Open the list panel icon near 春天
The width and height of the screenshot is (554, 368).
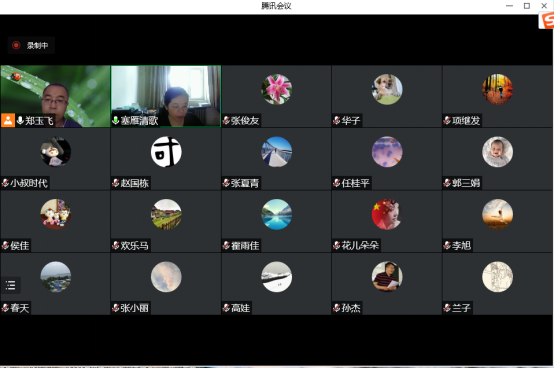point(10,285)
